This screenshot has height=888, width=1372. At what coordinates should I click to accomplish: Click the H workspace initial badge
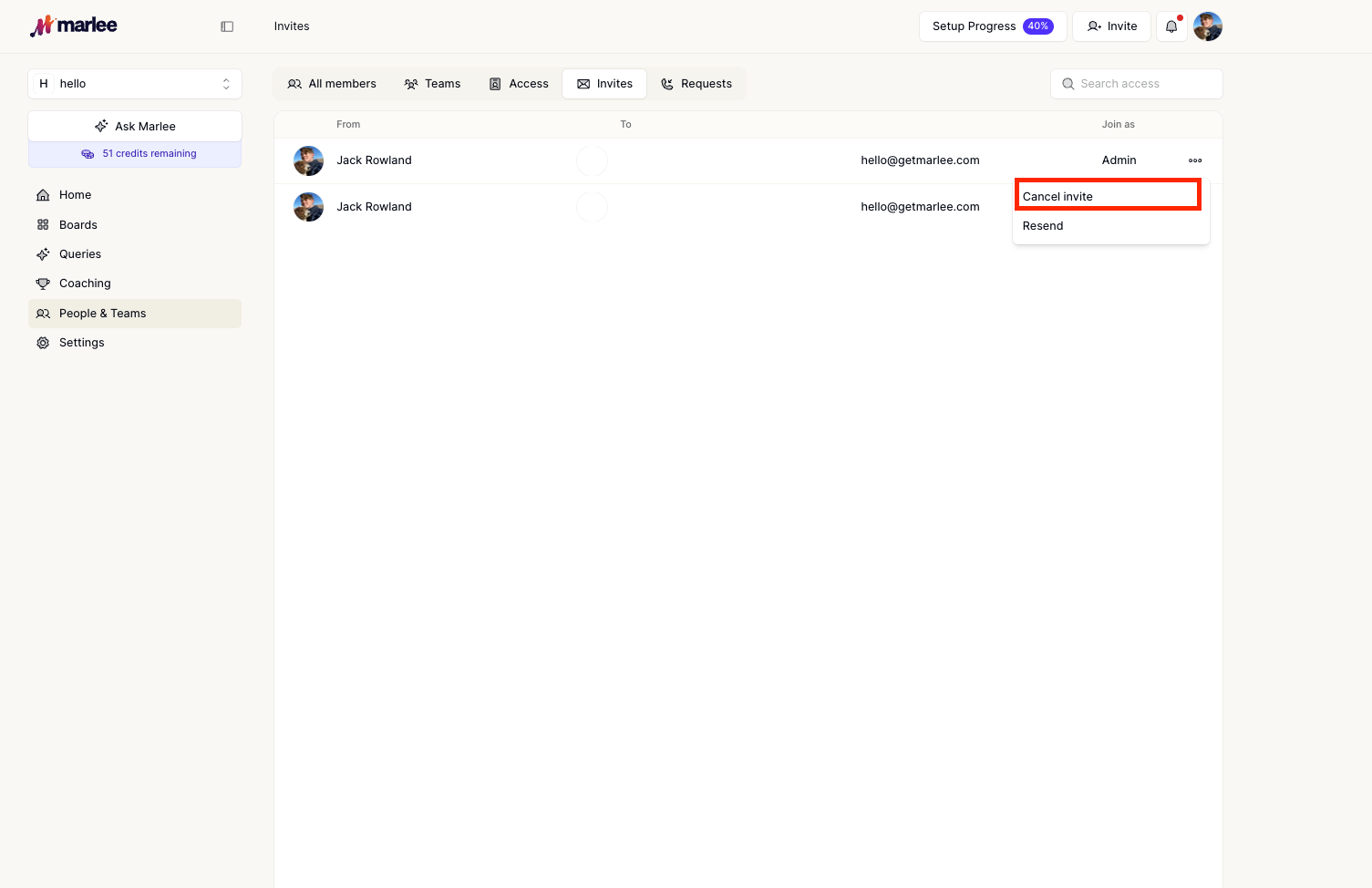point(43,84)
